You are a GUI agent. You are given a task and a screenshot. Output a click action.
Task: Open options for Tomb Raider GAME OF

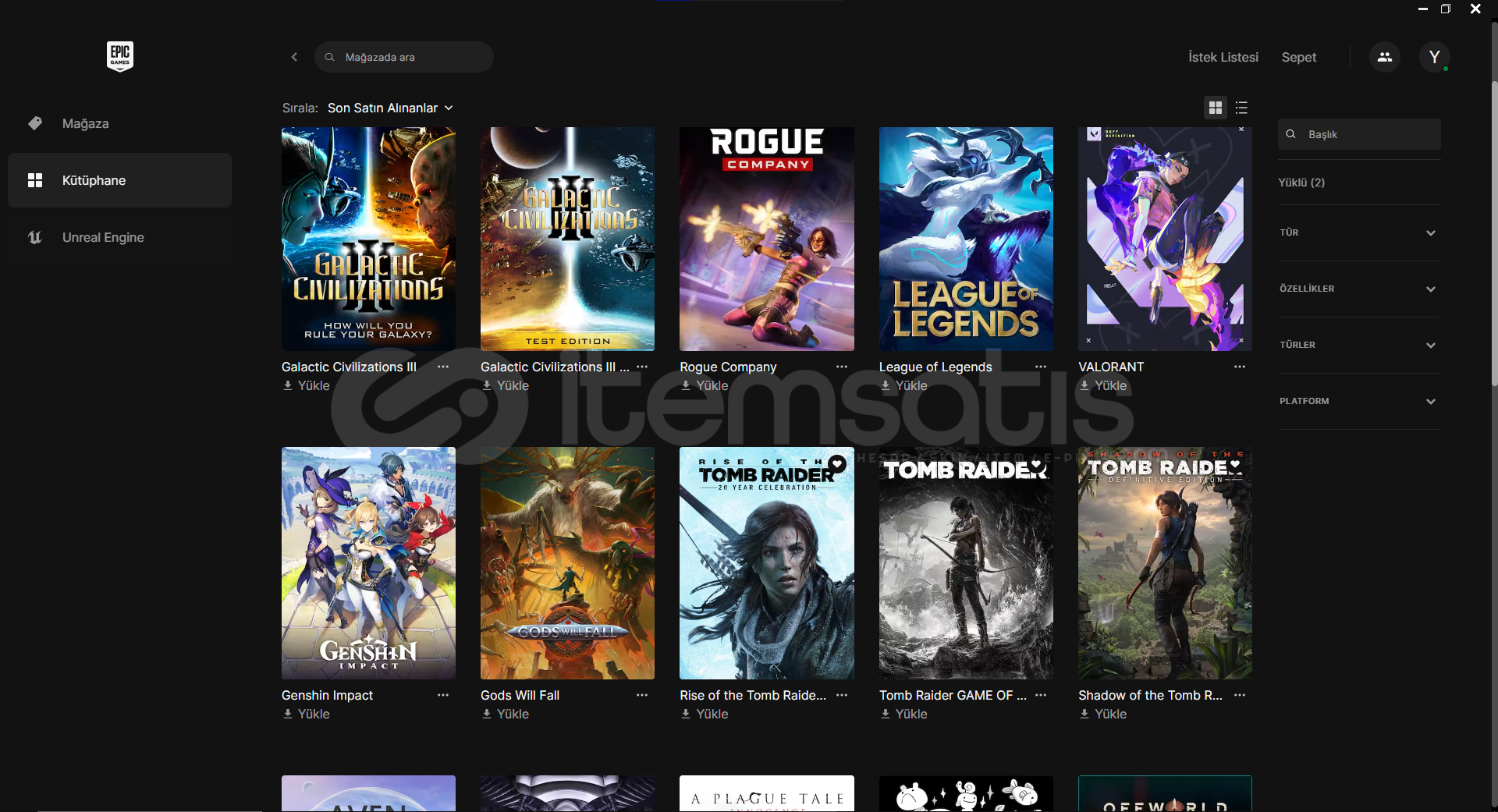(1041, 695)
